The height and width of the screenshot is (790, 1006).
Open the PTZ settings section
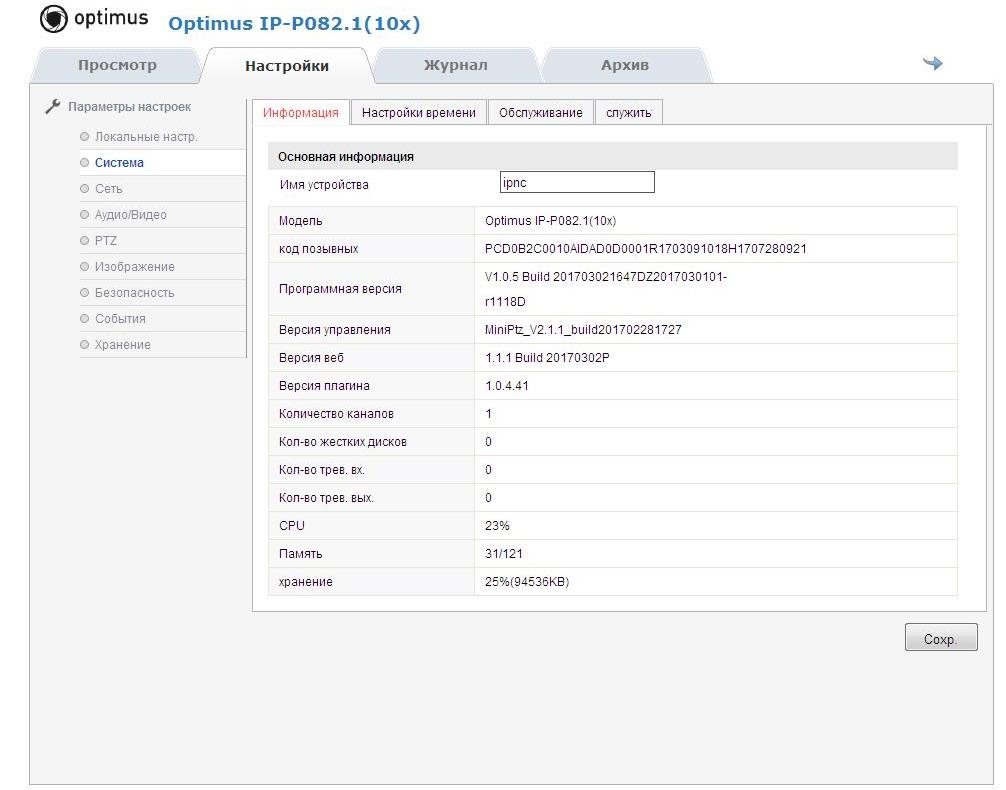click(x=106, y=241)
